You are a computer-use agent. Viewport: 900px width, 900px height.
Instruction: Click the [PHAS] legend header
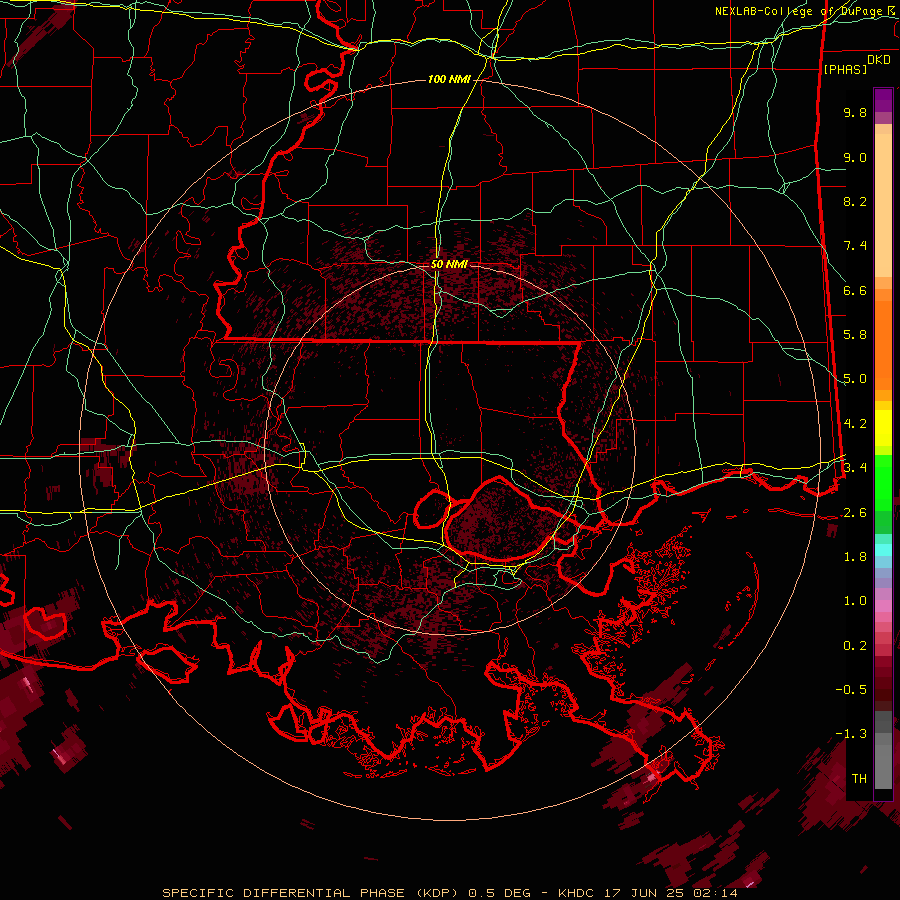845,70
